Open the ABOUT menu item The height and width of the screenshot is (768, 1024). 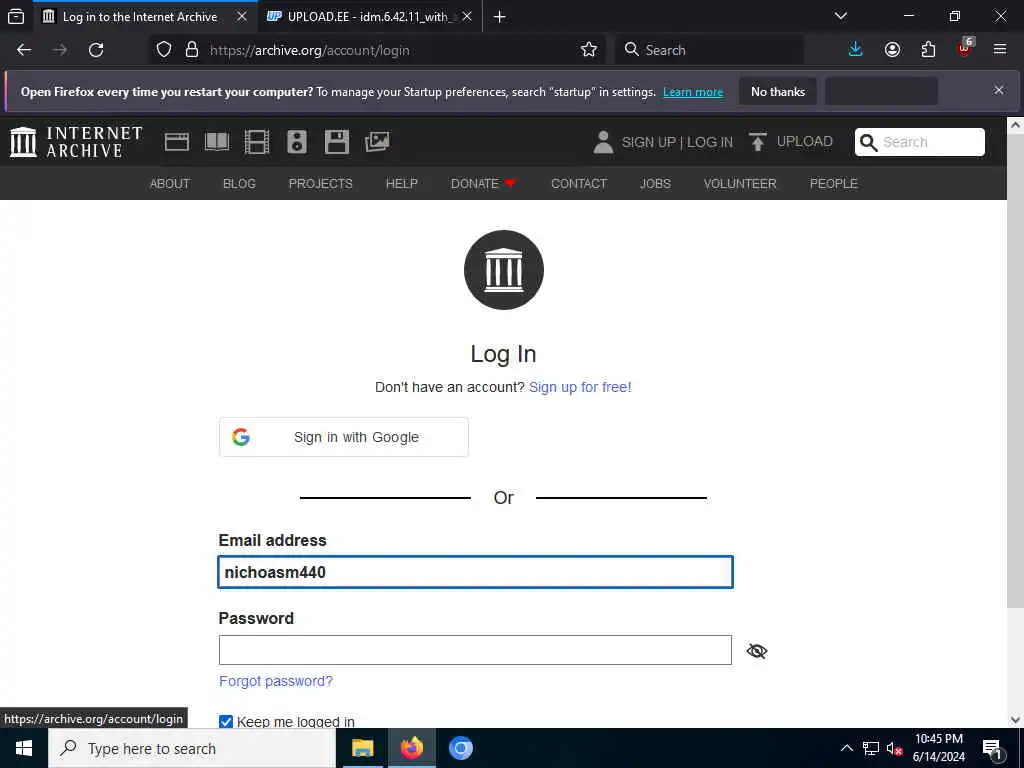[170, 184]
